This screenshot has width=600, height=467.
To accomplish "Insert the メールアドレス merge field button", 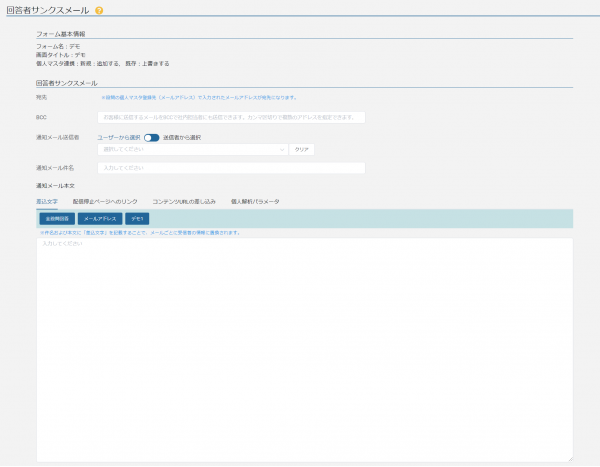I will [100, 218].
